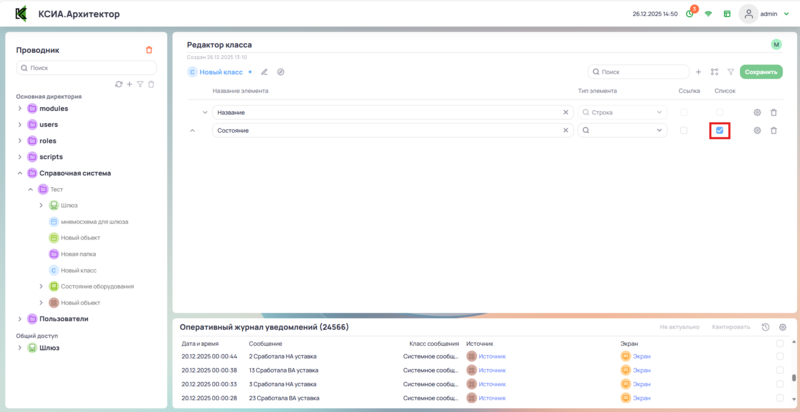Select Состояние оборудования in the tree
Screen dimensions: 800x412
(x=97, y=286)
